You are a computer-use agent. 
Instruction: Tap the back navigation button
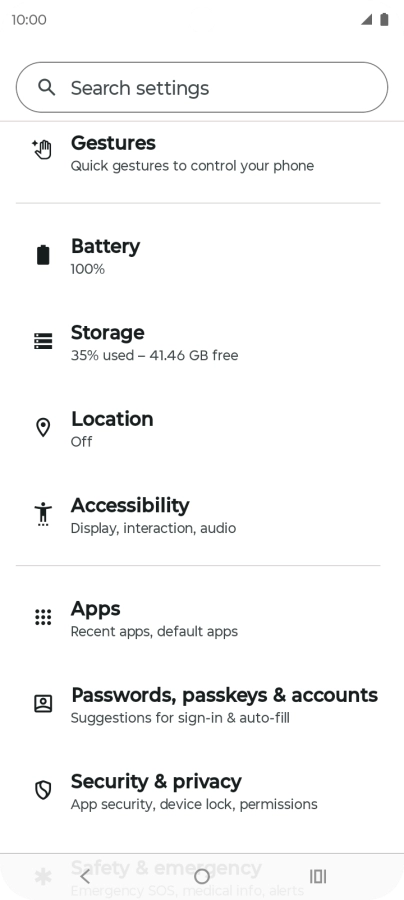tap(85, 876)
